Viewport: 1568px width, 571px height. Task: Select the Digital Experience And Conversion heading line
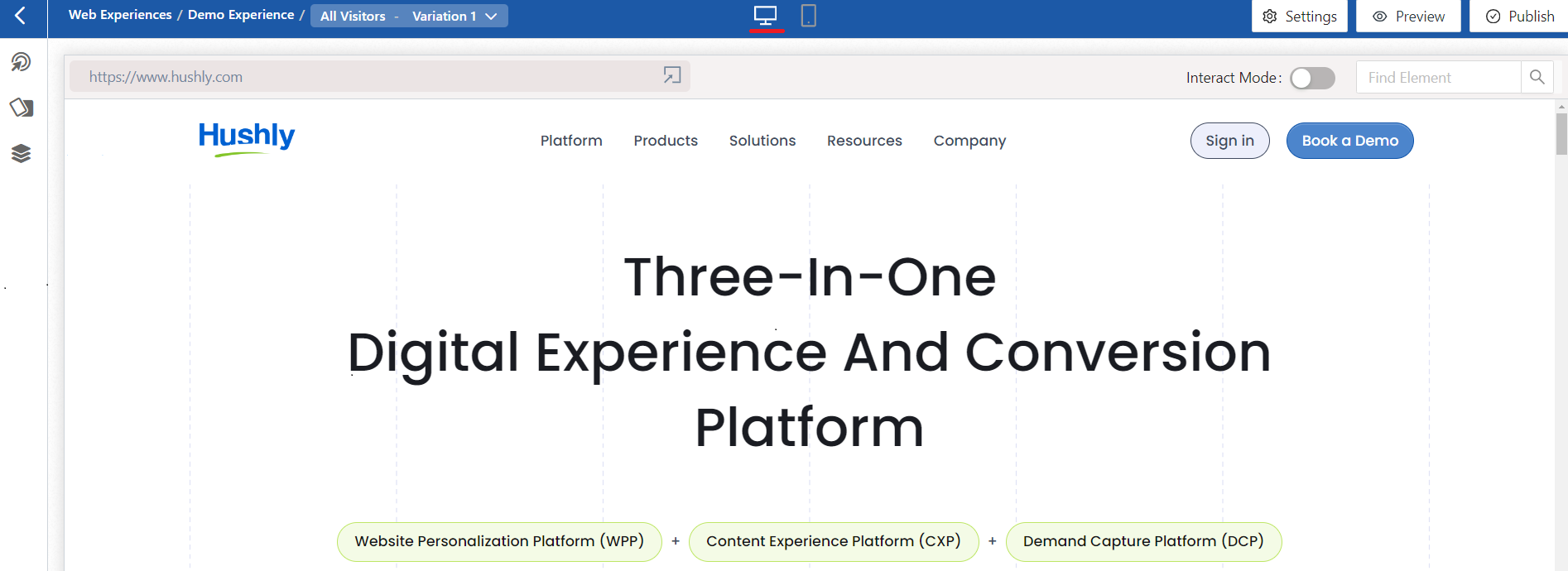(x=809, y=353)
